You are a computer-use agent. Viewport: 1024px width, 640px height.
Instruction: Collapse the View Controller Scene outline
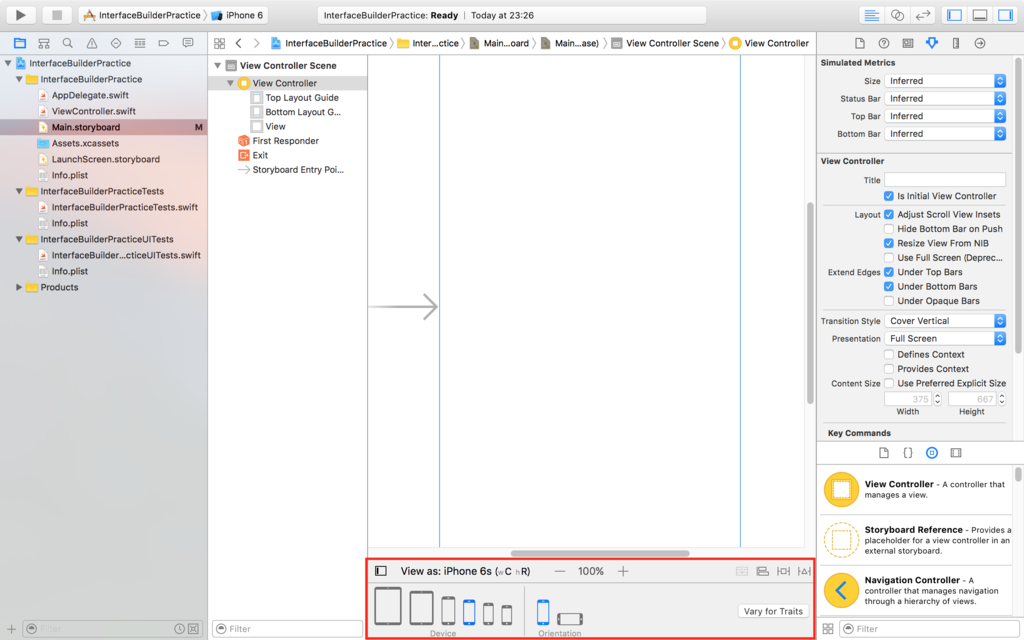[x=216, y=65]
